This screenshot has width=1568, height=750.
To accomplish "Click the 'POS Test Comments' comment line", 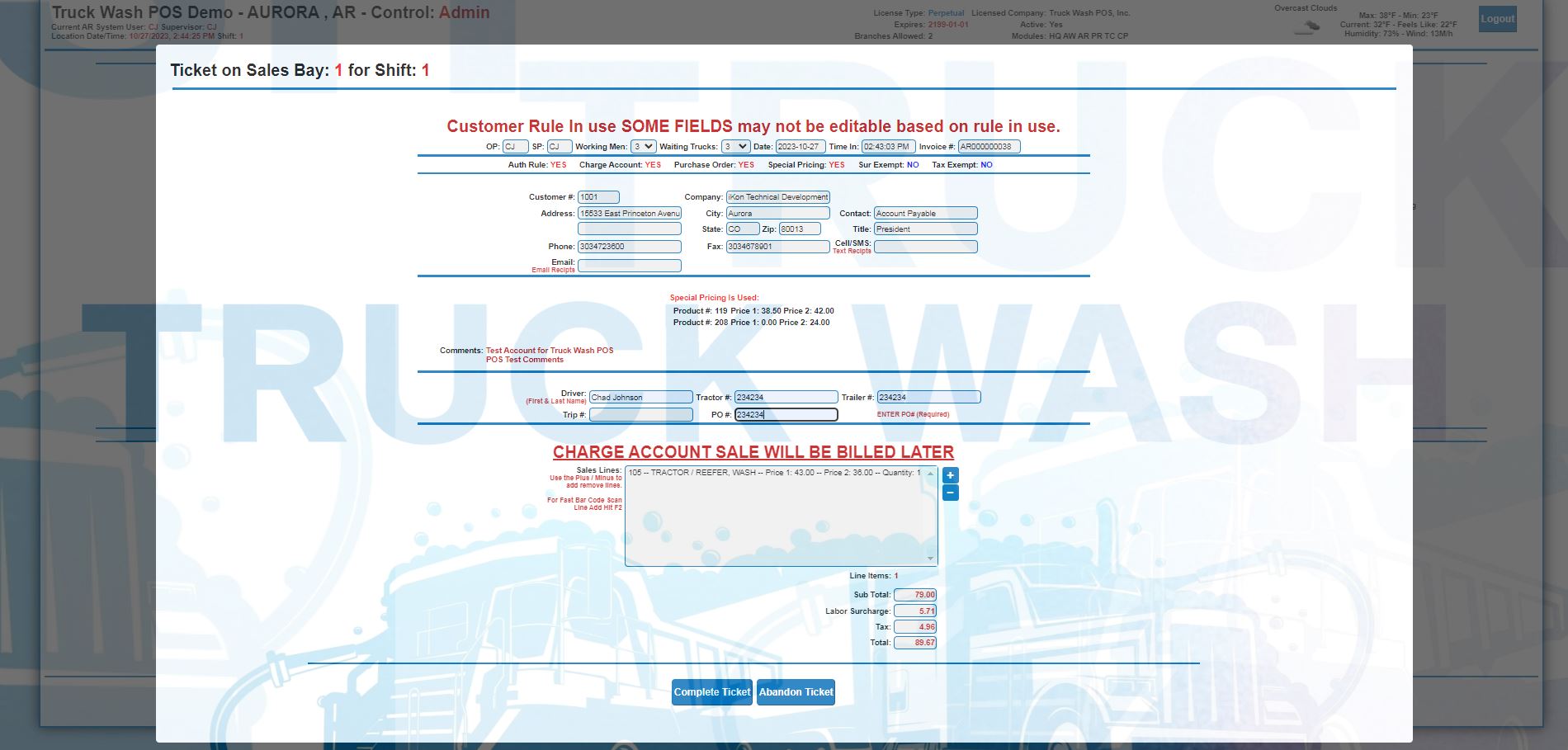I will 525,360.
